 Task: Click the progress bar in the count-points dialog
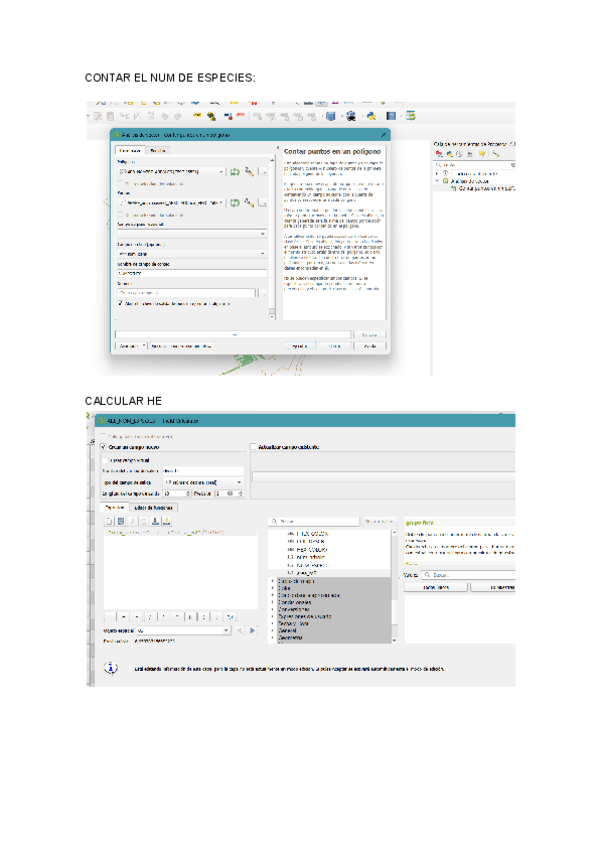[233, 335]
